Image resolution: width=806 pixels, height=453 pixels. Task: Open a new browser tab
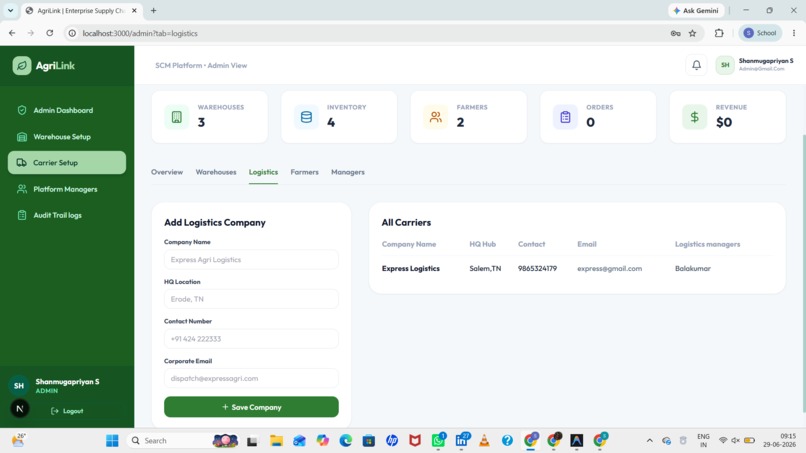click(153, 10)
